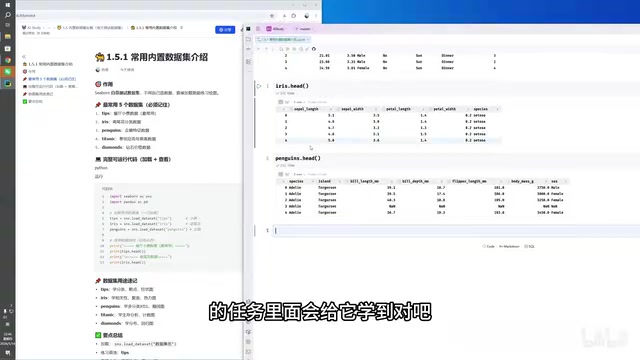Click blue share button in document

click(x=225, y=30)
